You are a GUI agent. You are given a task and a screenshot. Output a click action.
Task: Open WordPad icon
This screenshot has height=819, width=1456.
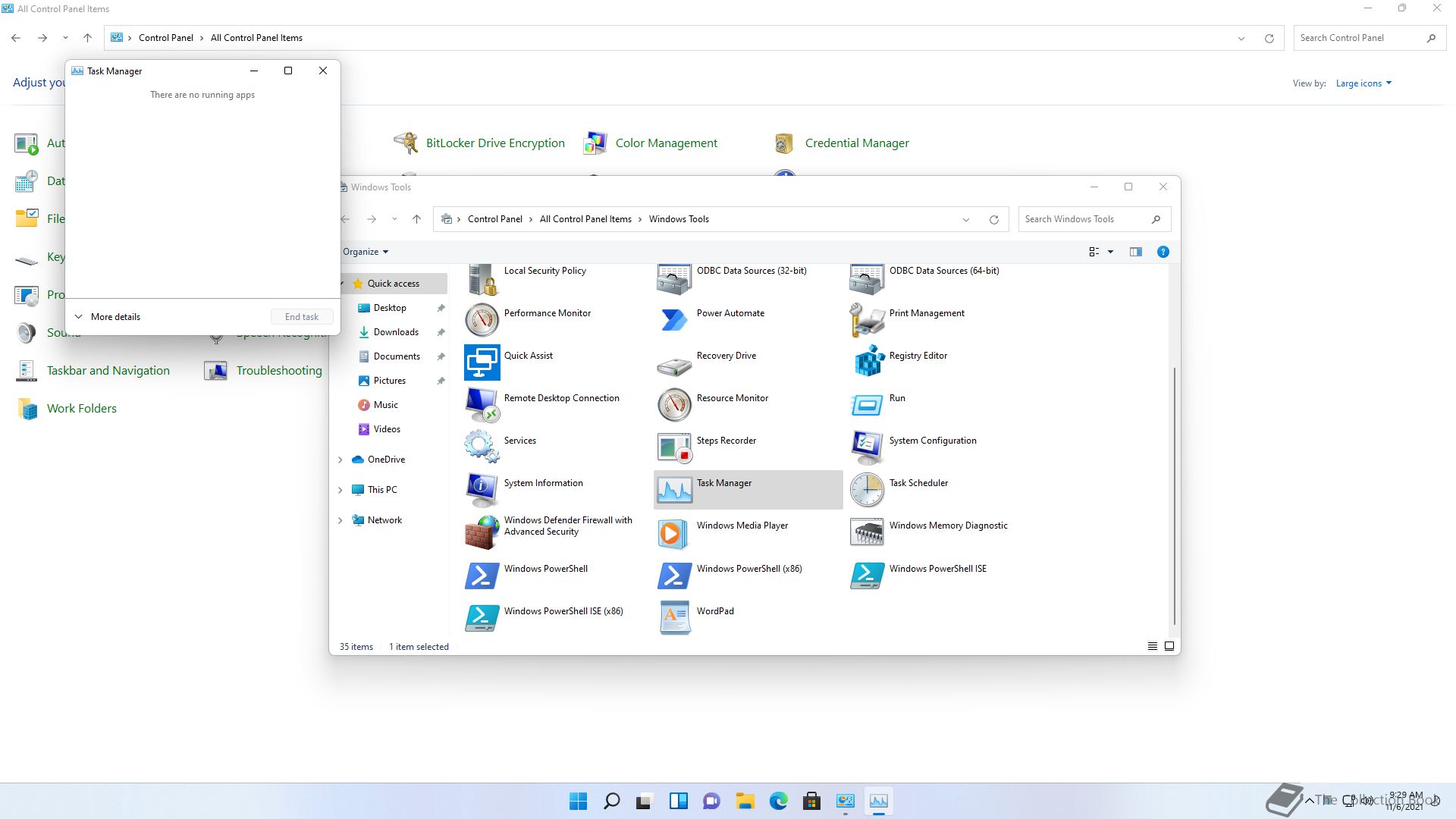click(x=675, y=618)
